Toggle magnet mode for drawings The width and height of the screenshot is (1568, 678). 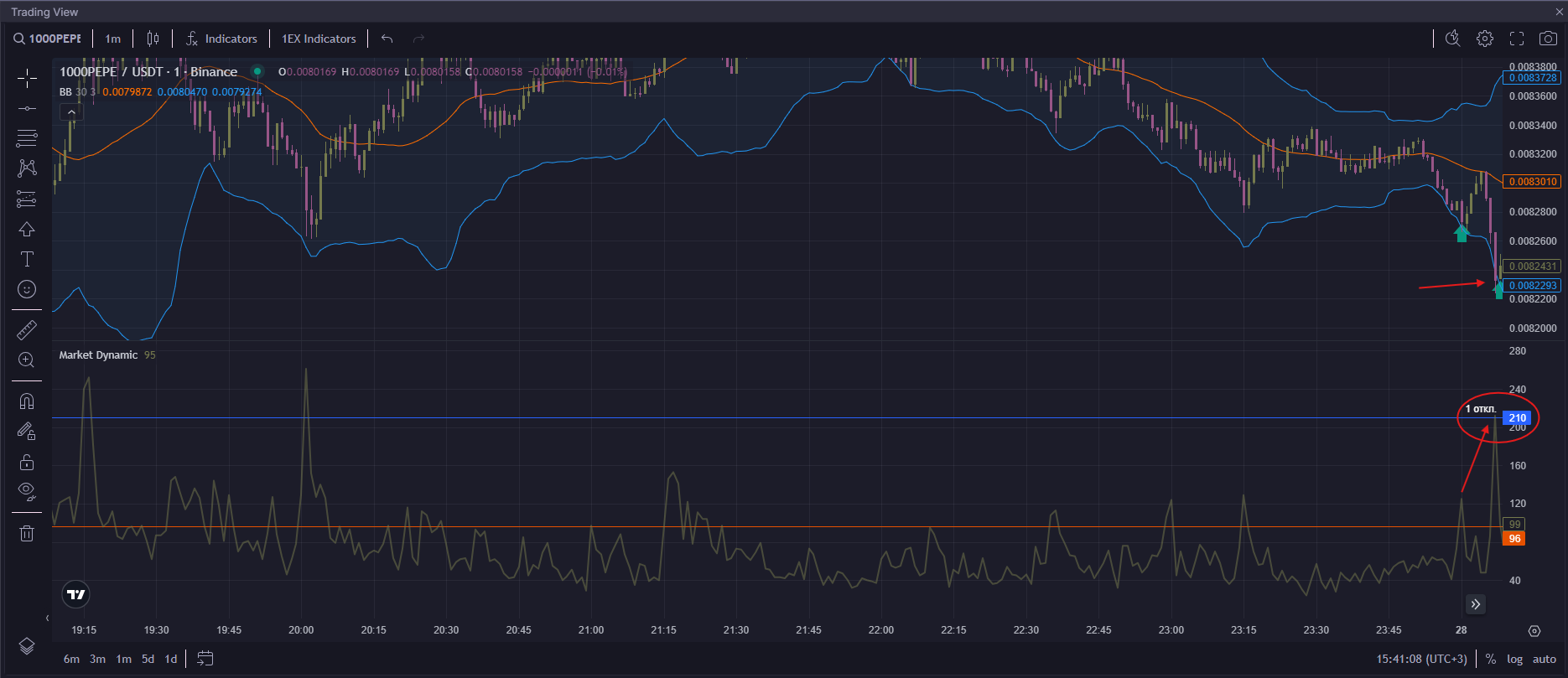[27, 401]
